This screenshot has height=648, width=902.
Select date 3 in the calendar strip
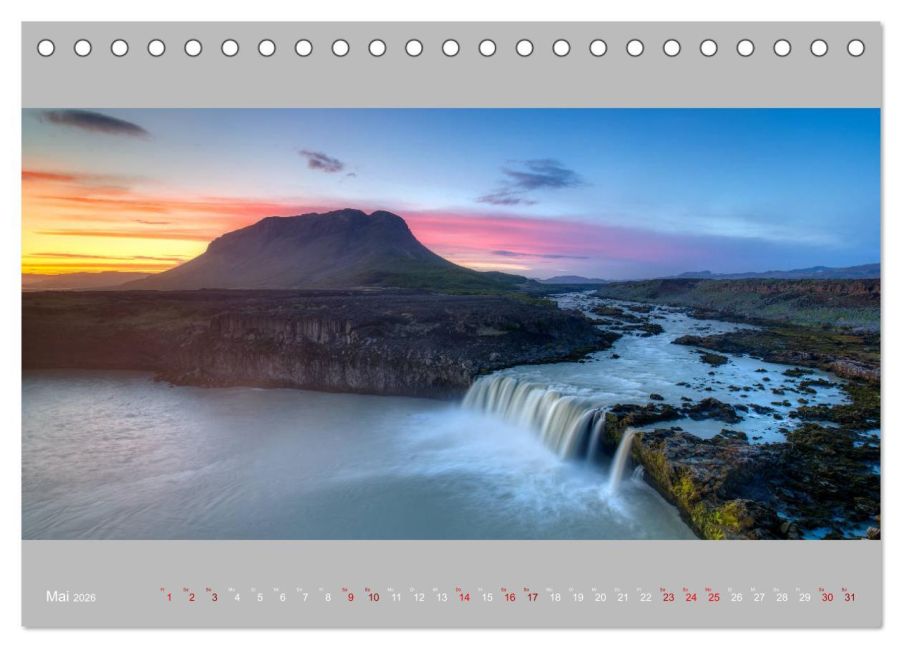click(215, 597)
